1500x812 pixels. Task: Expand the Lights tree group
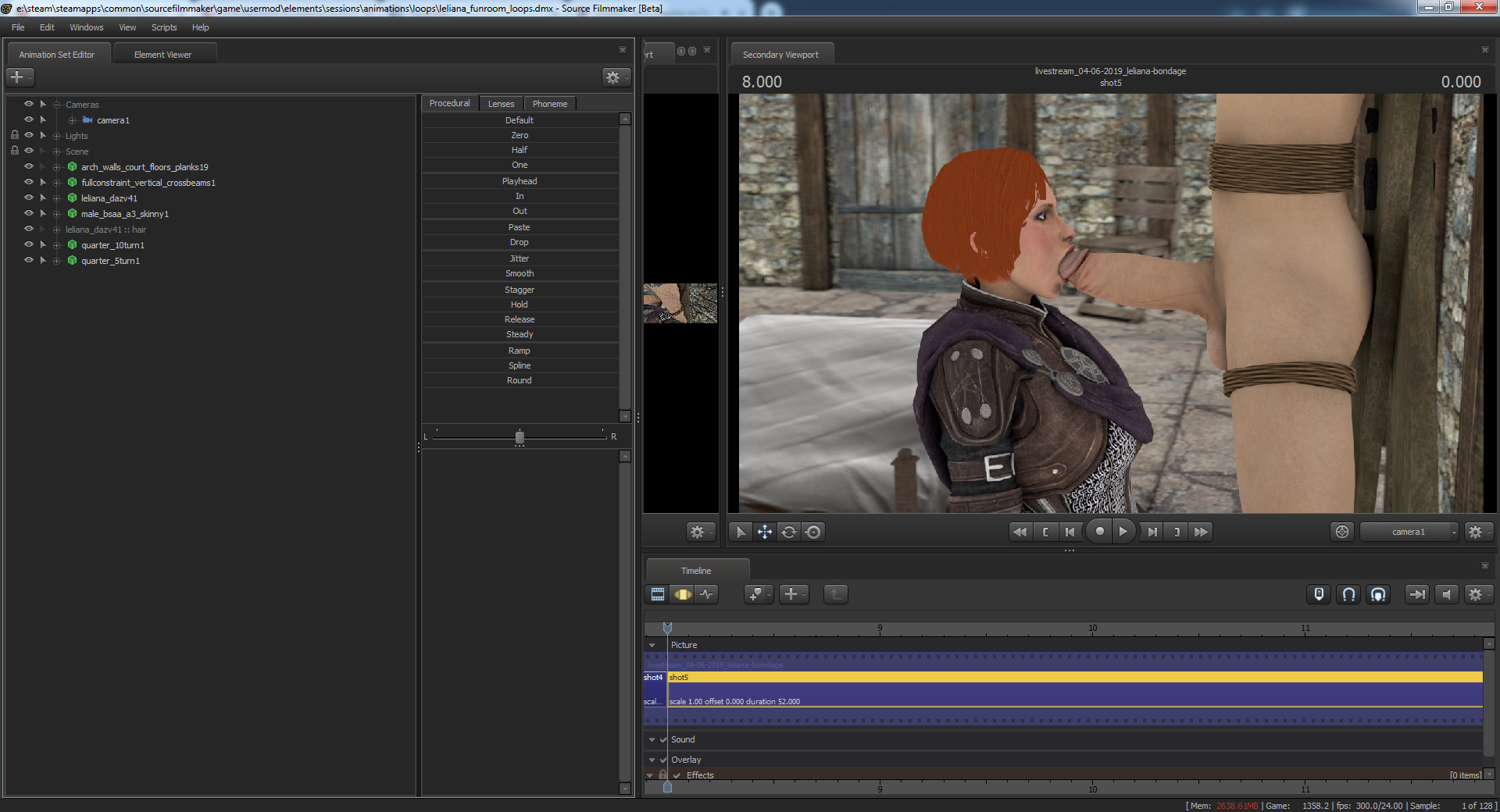point(56,136)
